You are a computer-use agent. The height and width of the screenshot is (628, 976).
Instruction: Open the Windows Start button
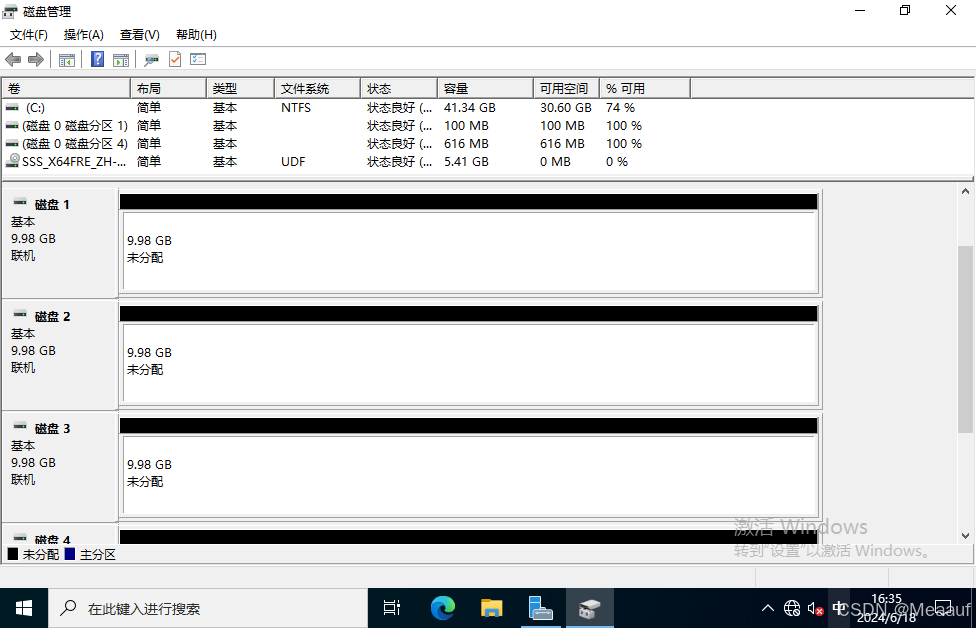(24, 608)
